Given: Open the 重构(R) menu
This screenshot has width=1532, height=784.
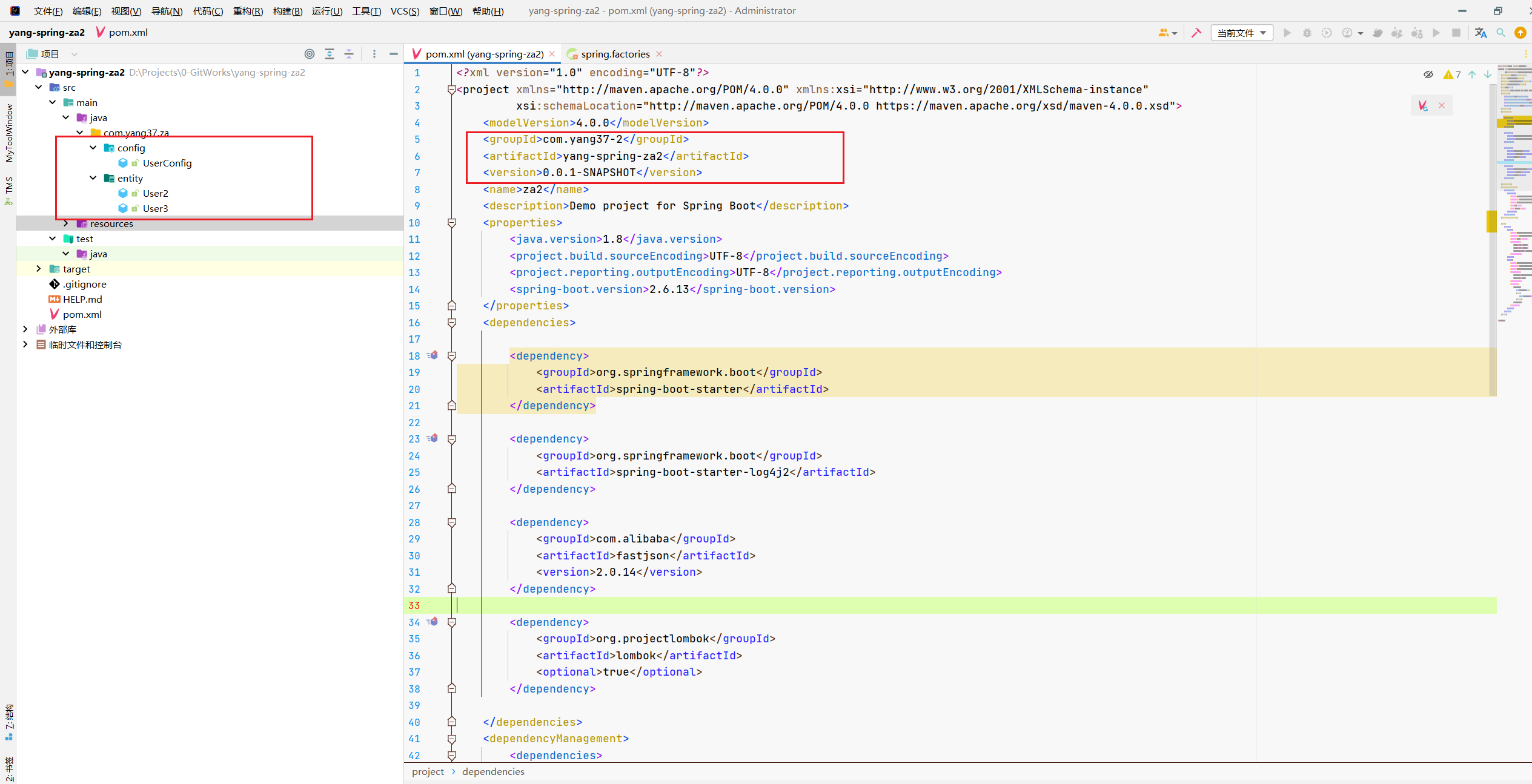Looking at the screenshot, I should pyautogui.click(x=248, y=11).
